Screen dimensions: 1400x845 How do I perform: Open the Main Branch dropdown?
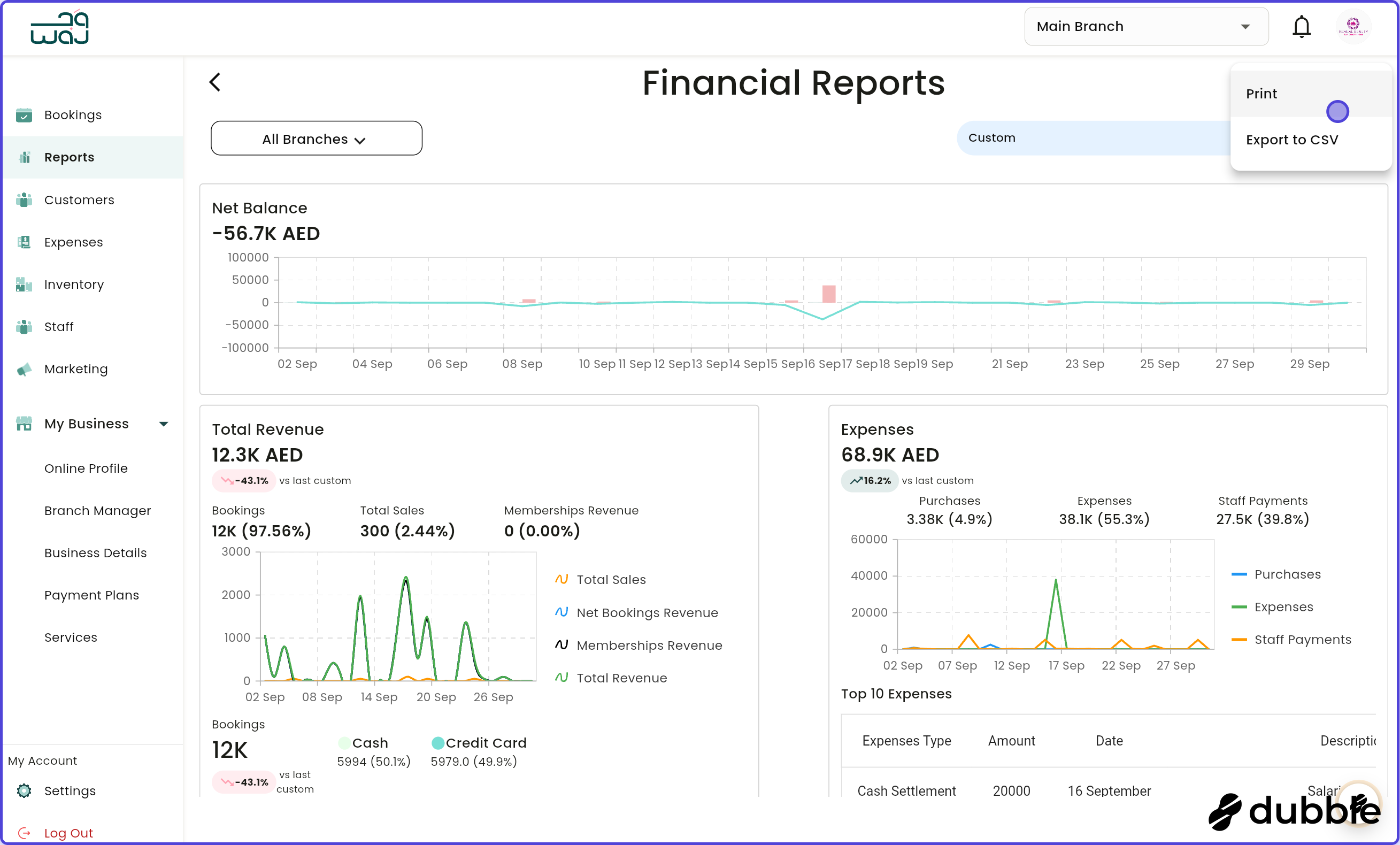pyautogui.click(x=1145, y=26)
